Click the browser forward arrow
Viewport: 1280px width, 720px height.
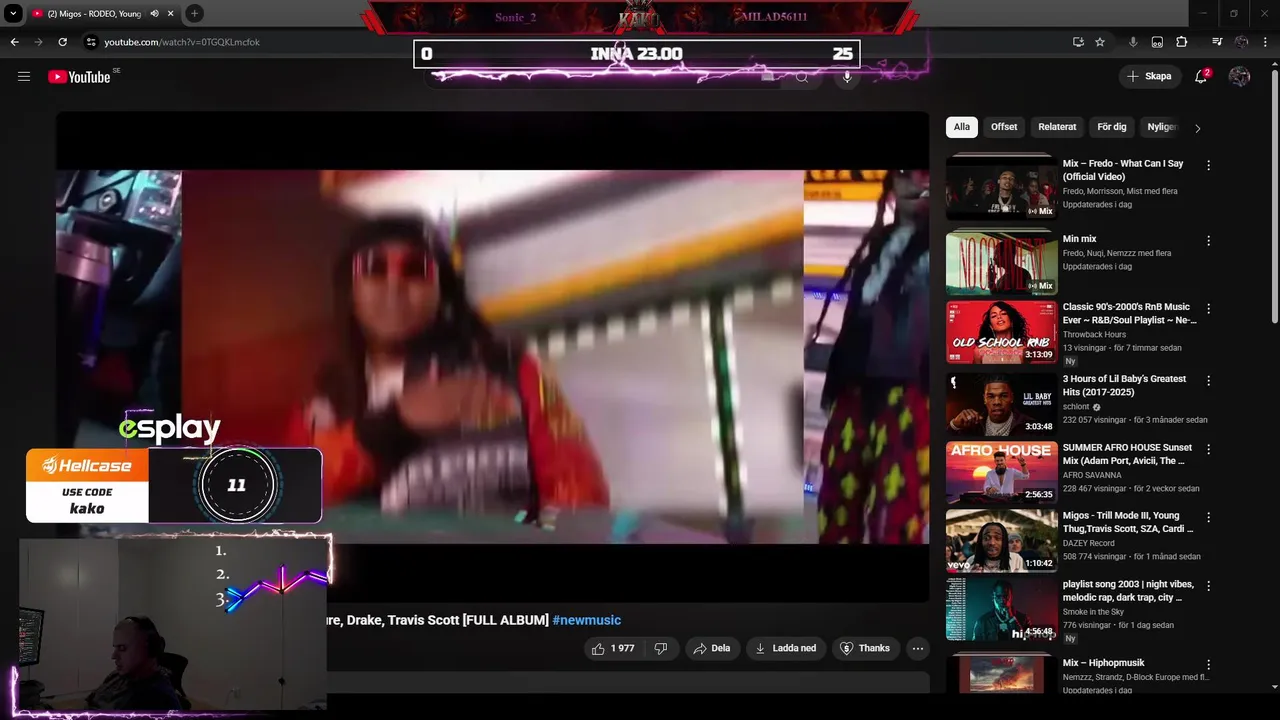[x=38, y=42]
